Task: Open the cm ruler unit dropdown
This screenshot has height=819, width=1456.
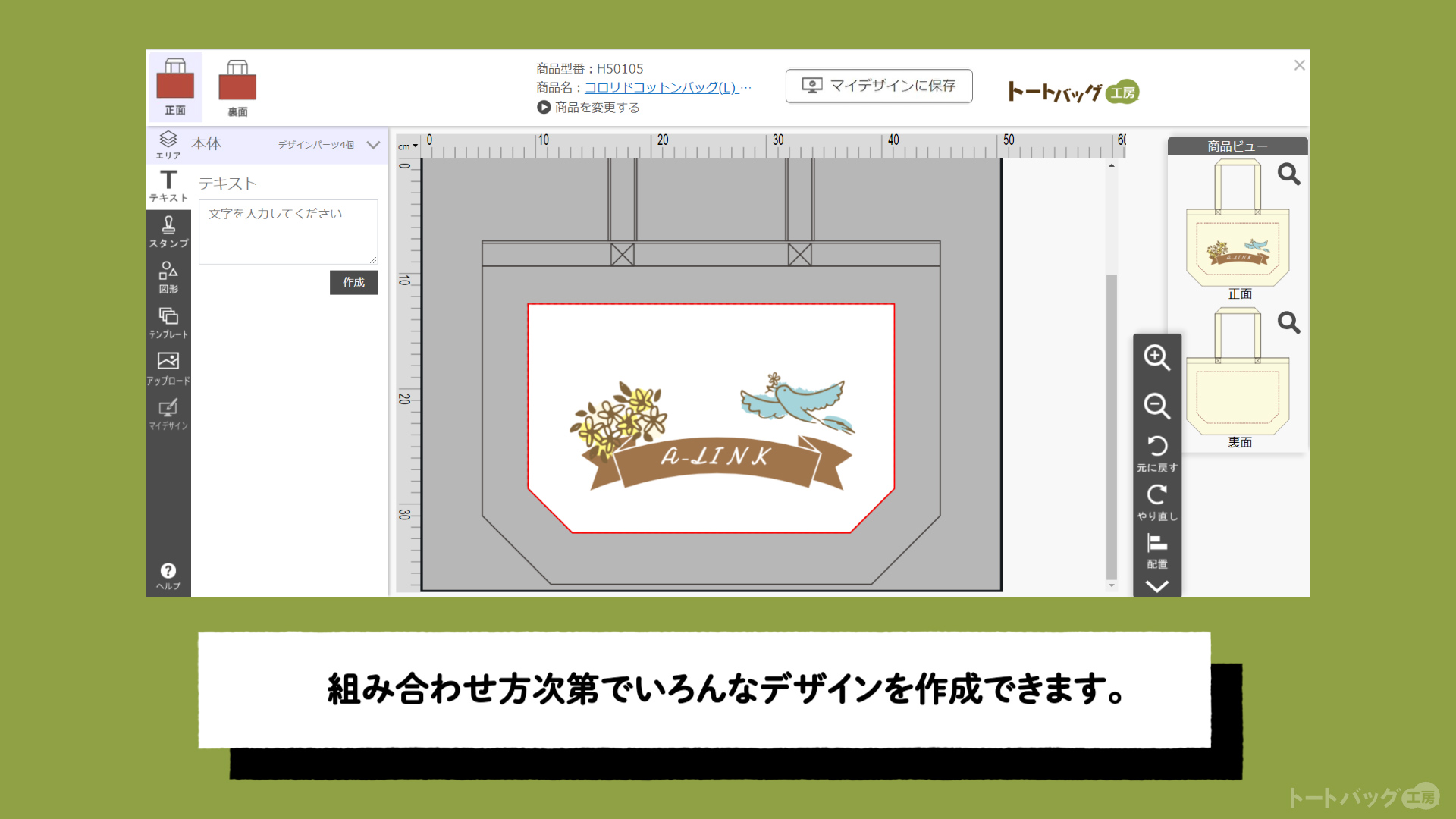Action: point(408,146)
